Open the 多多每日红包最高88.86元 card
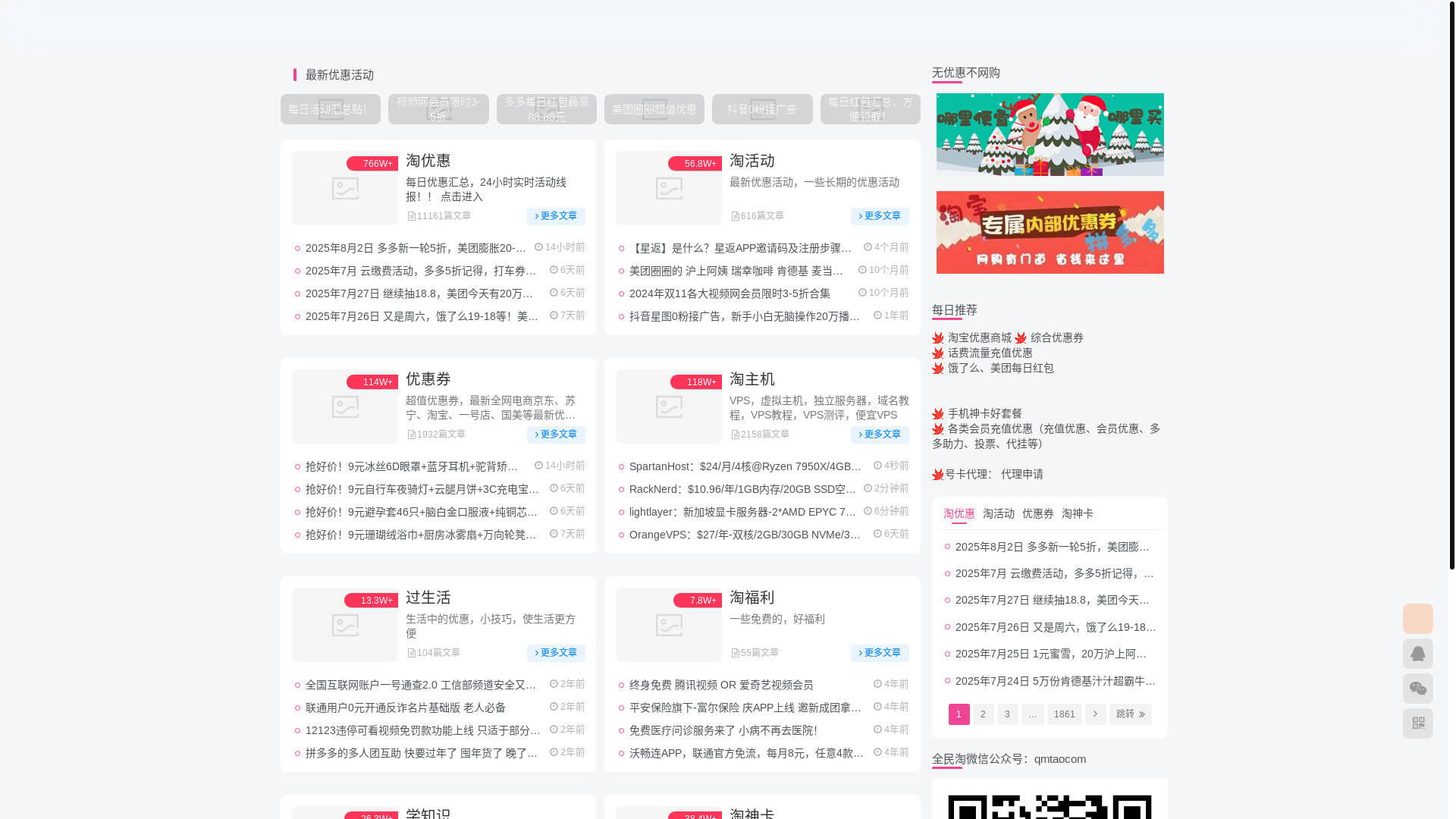Image resolution: width=1456 pixels, height=819 pixels. point(547,109)
